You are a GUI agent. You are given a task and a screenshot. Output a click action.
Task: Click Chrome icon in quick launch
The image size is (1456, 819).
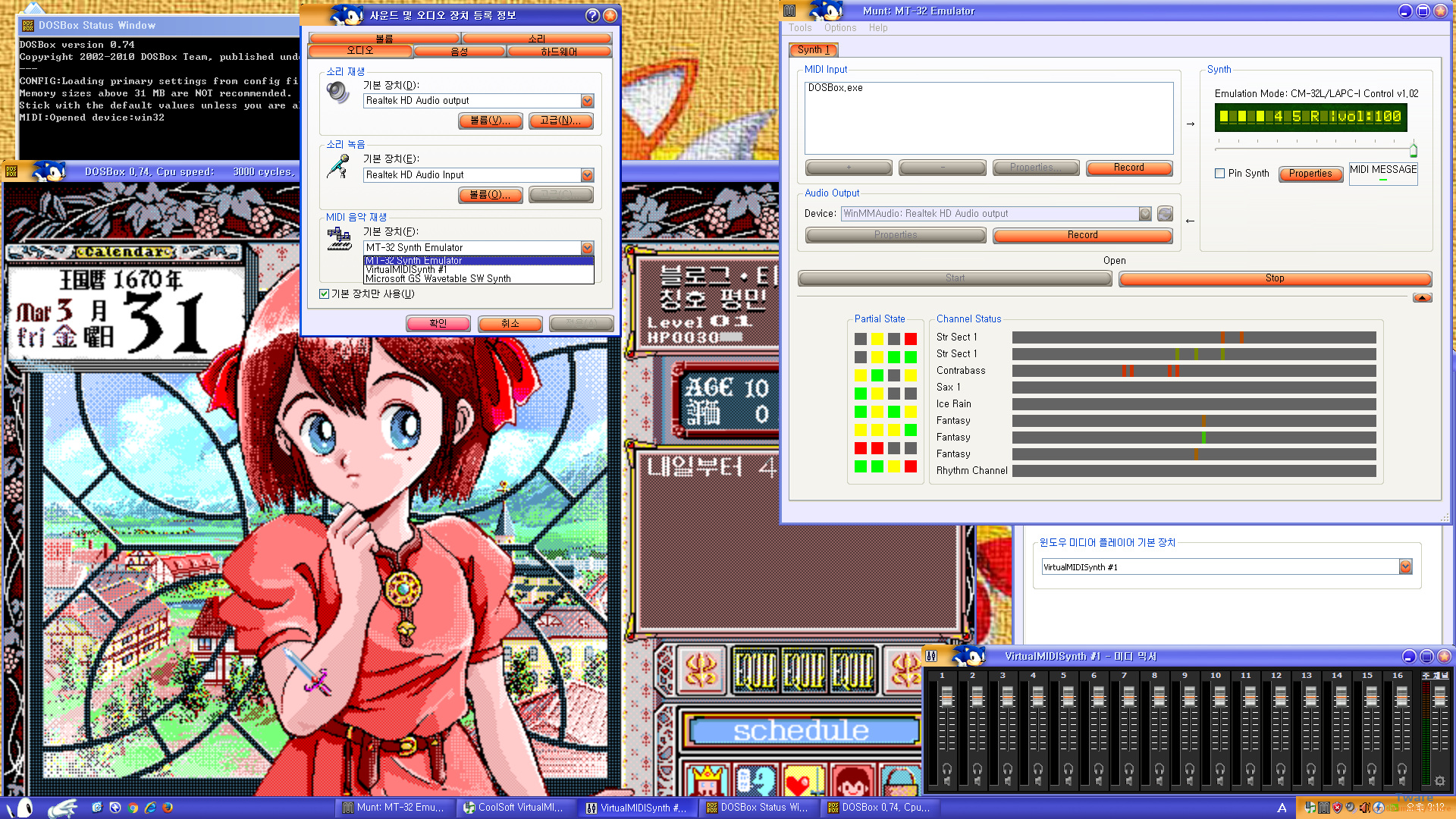pyautogui.click(x=133, y=808)
